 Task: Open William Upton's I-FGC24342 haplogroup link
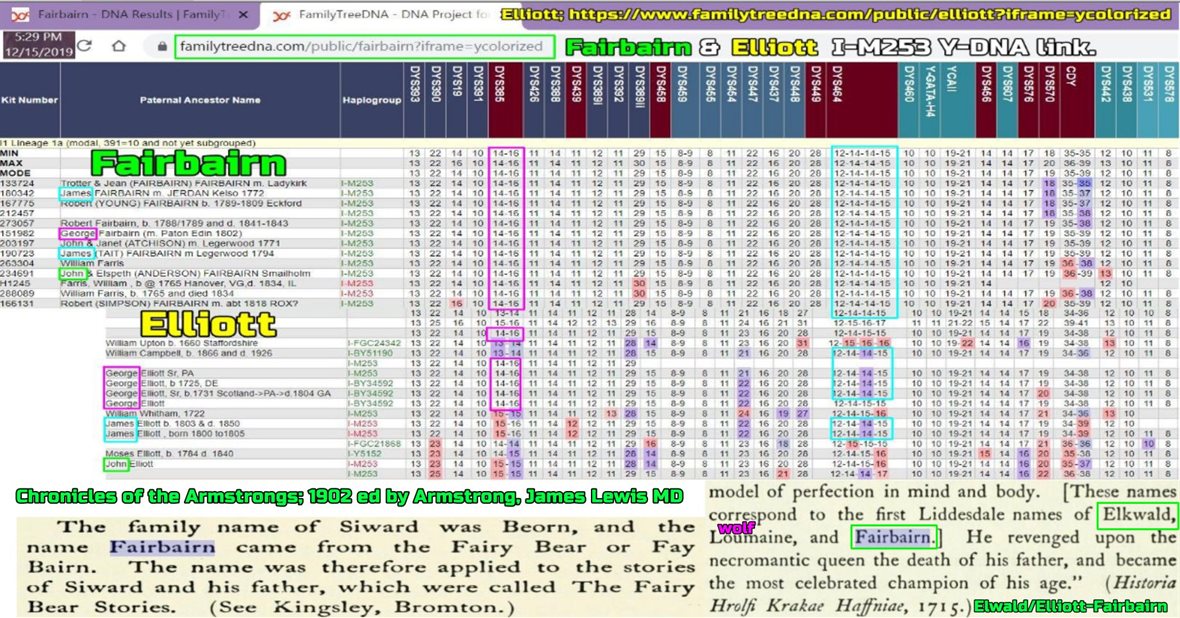point(373,343)
